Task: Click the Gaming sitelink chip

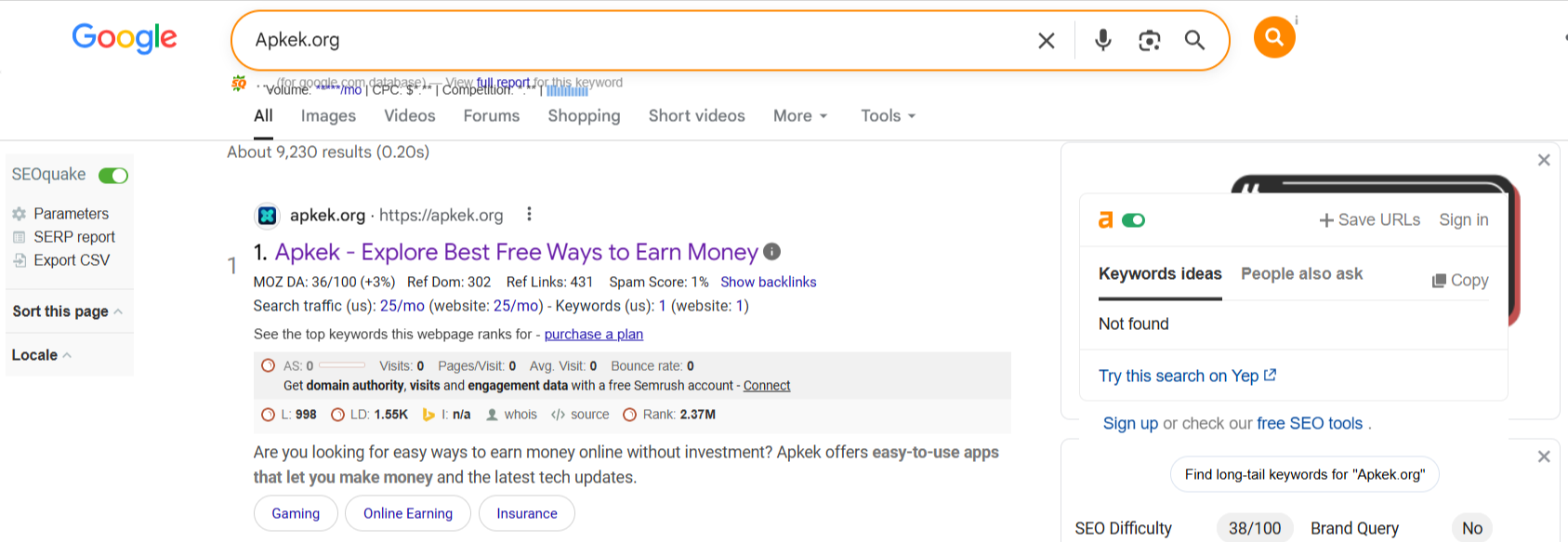Action: coord(296,513)
